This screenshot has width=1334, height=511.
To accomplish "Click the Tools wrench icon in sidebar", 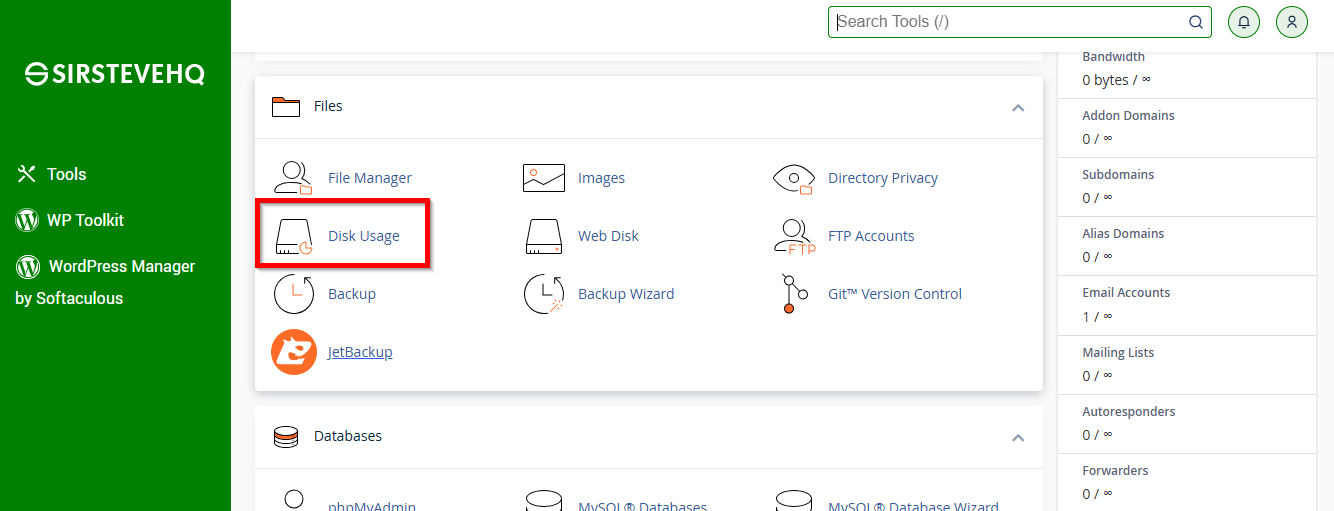I will tap(26, 174).
